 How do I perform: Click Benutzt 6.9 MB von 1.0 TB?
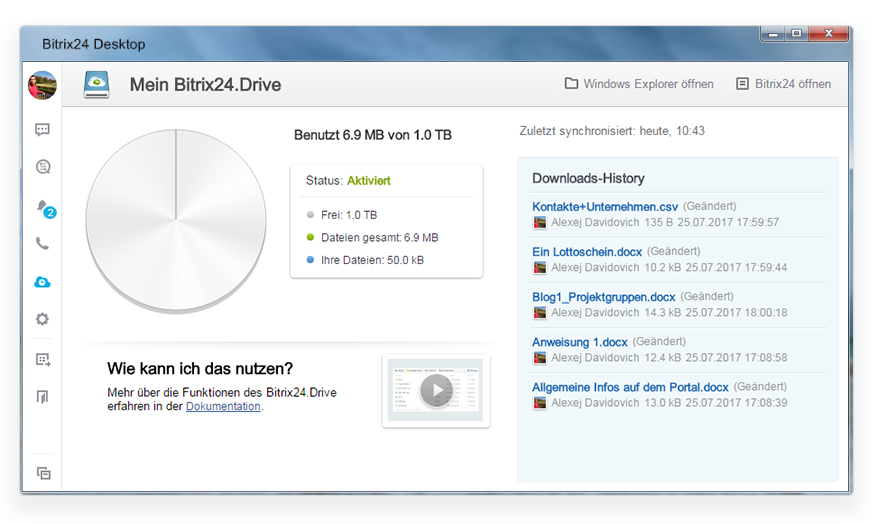pos(372,135)
